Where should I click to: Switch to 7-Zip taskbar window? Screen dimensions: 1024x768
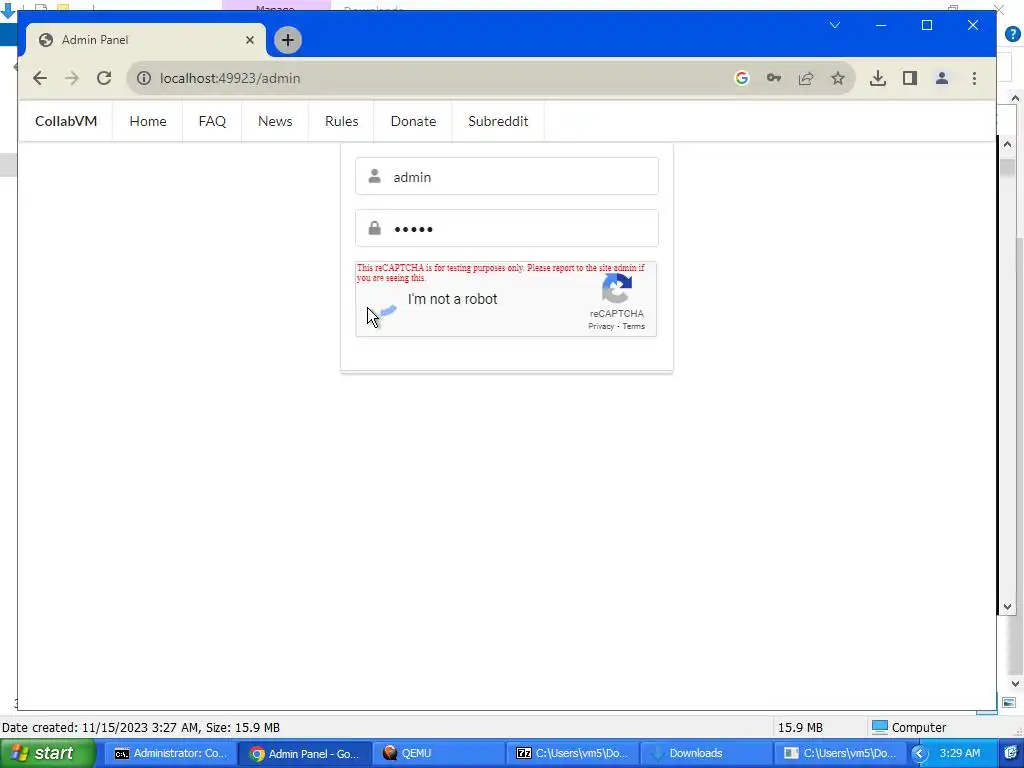pos(574,754)
